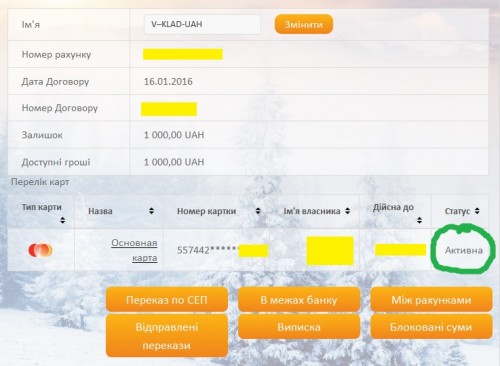Click the Залишок balance value
500x366 pixels.
174,135
